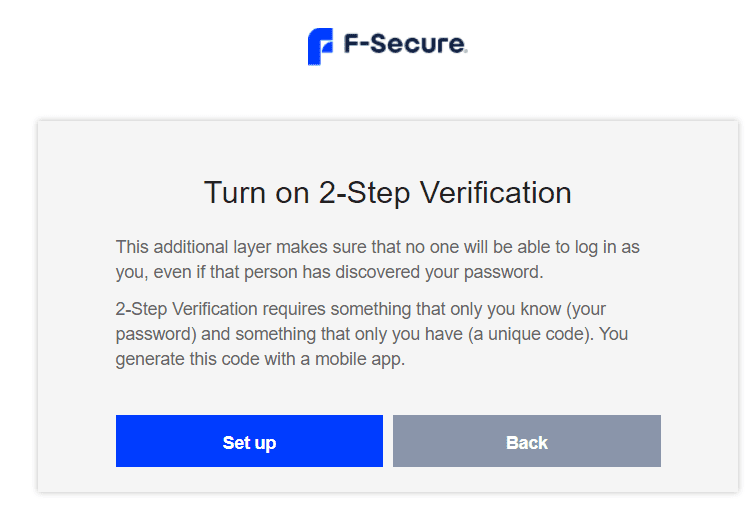Start 2-Step Verification with Set up
The height and width of the screenshot is (507, 756).
click(x=249, y=440)
